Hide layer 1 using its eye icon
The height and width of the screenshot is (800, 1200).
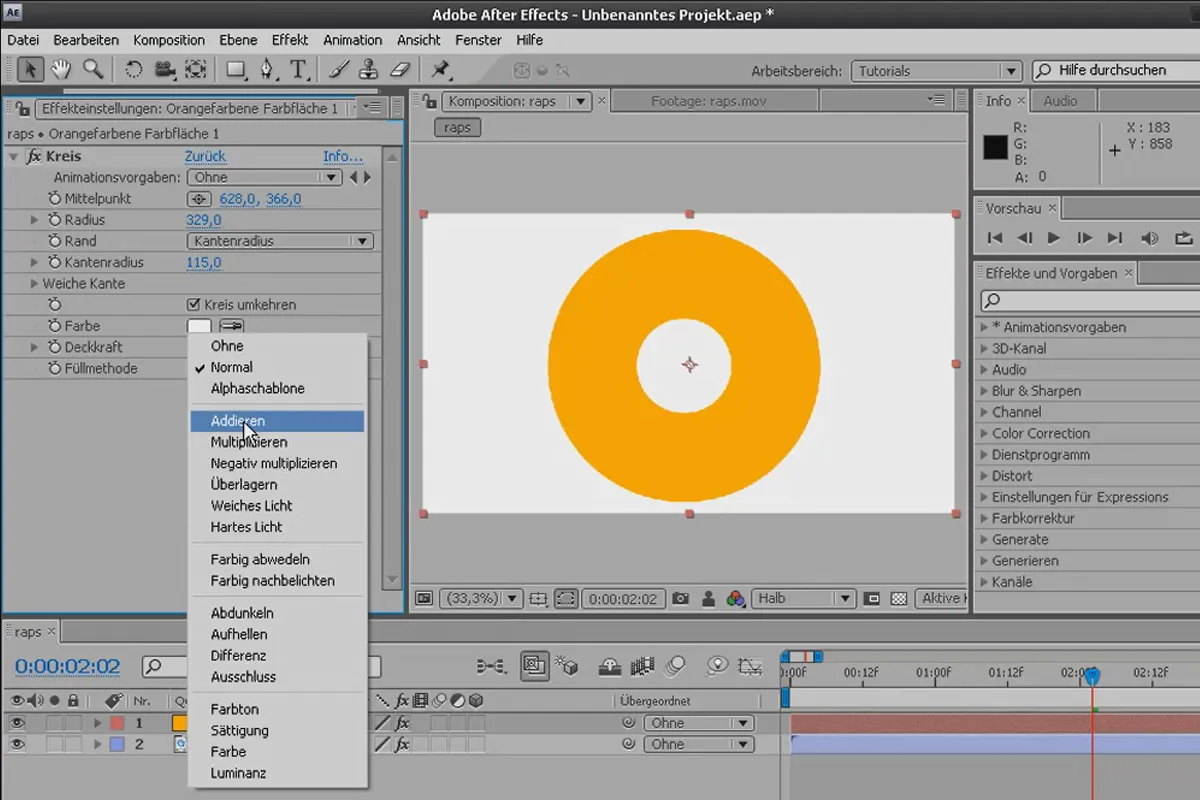[17, 723]
